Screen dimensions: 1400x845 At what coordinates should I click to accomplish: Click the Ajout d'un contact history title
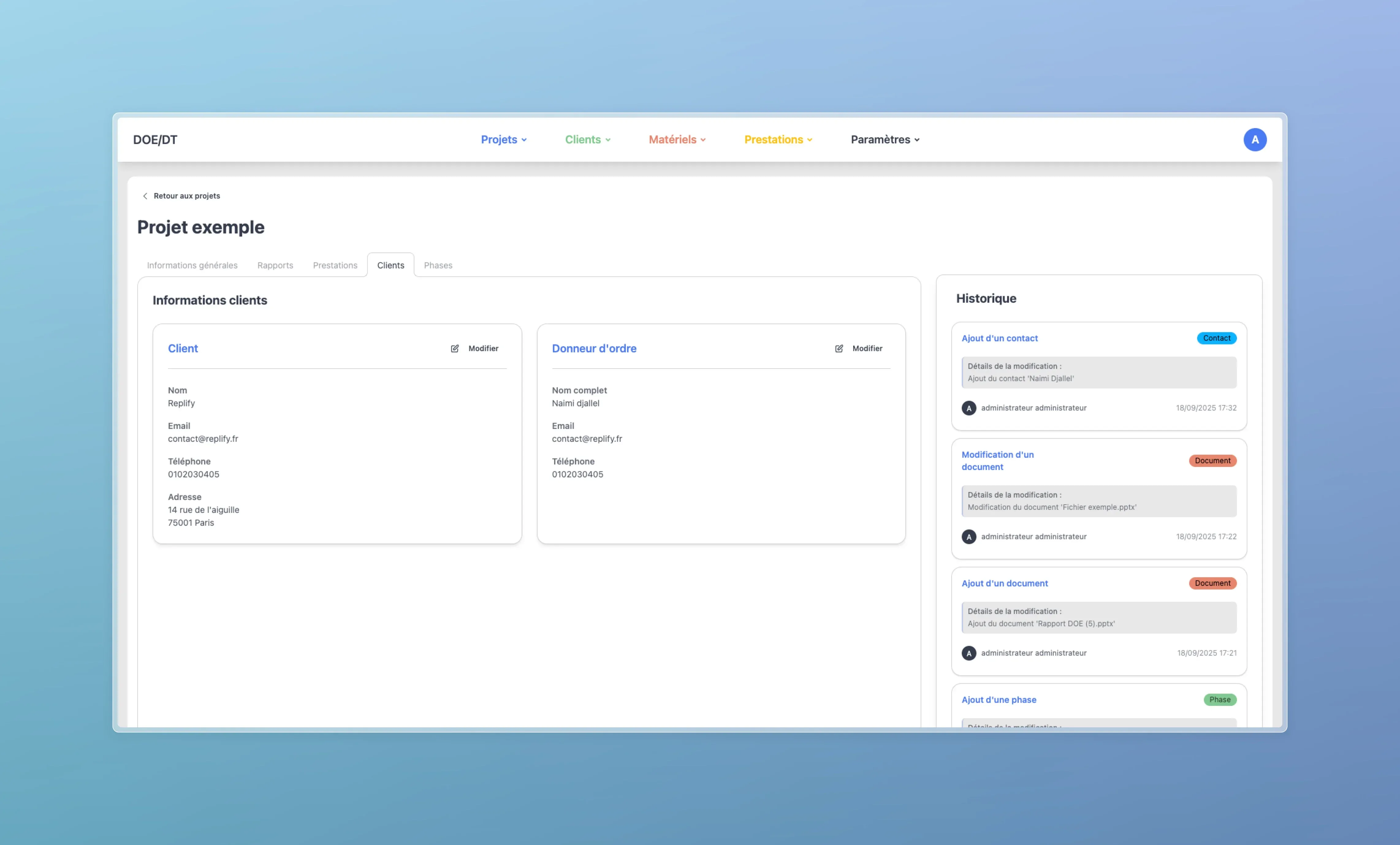[999, 339]
